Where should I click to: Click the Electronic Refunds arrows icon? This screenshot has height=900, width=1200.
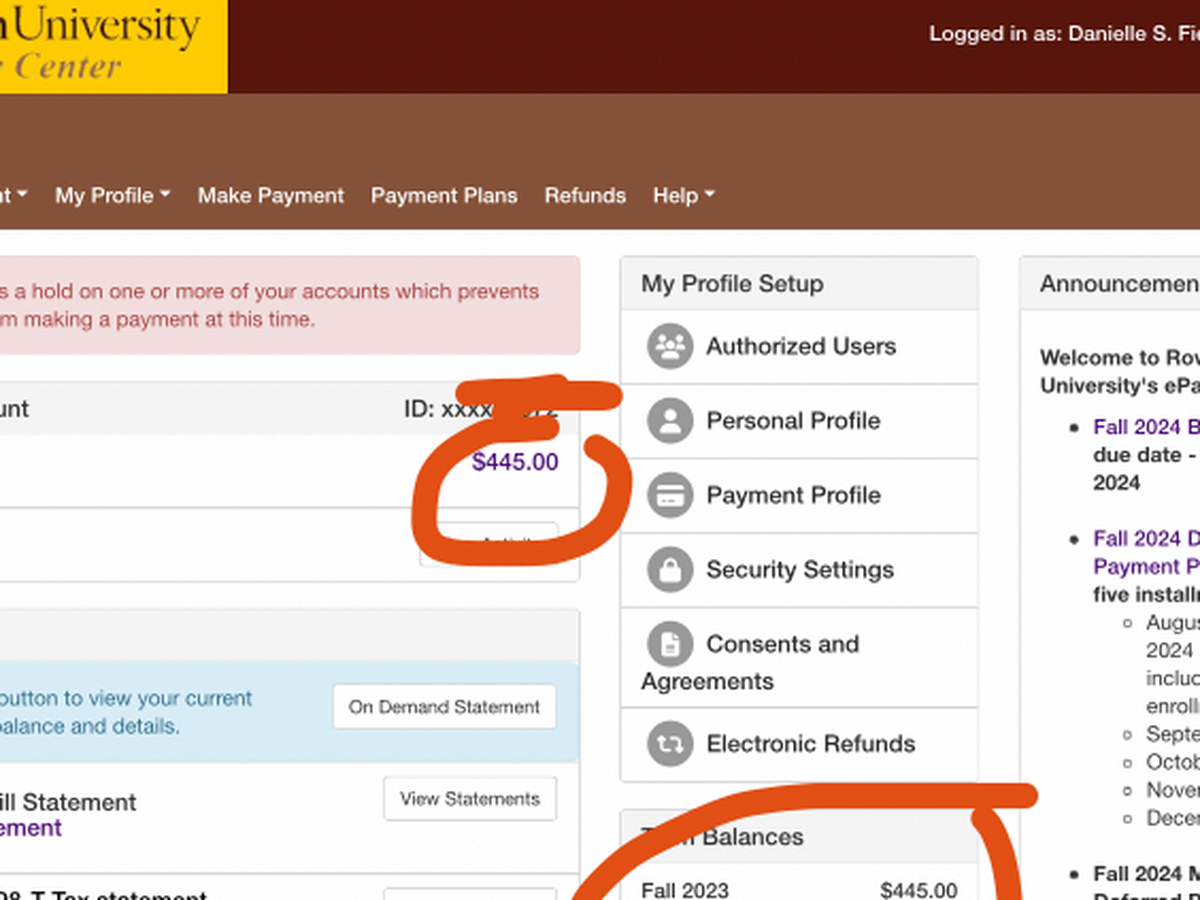click(x=670, y=744)
